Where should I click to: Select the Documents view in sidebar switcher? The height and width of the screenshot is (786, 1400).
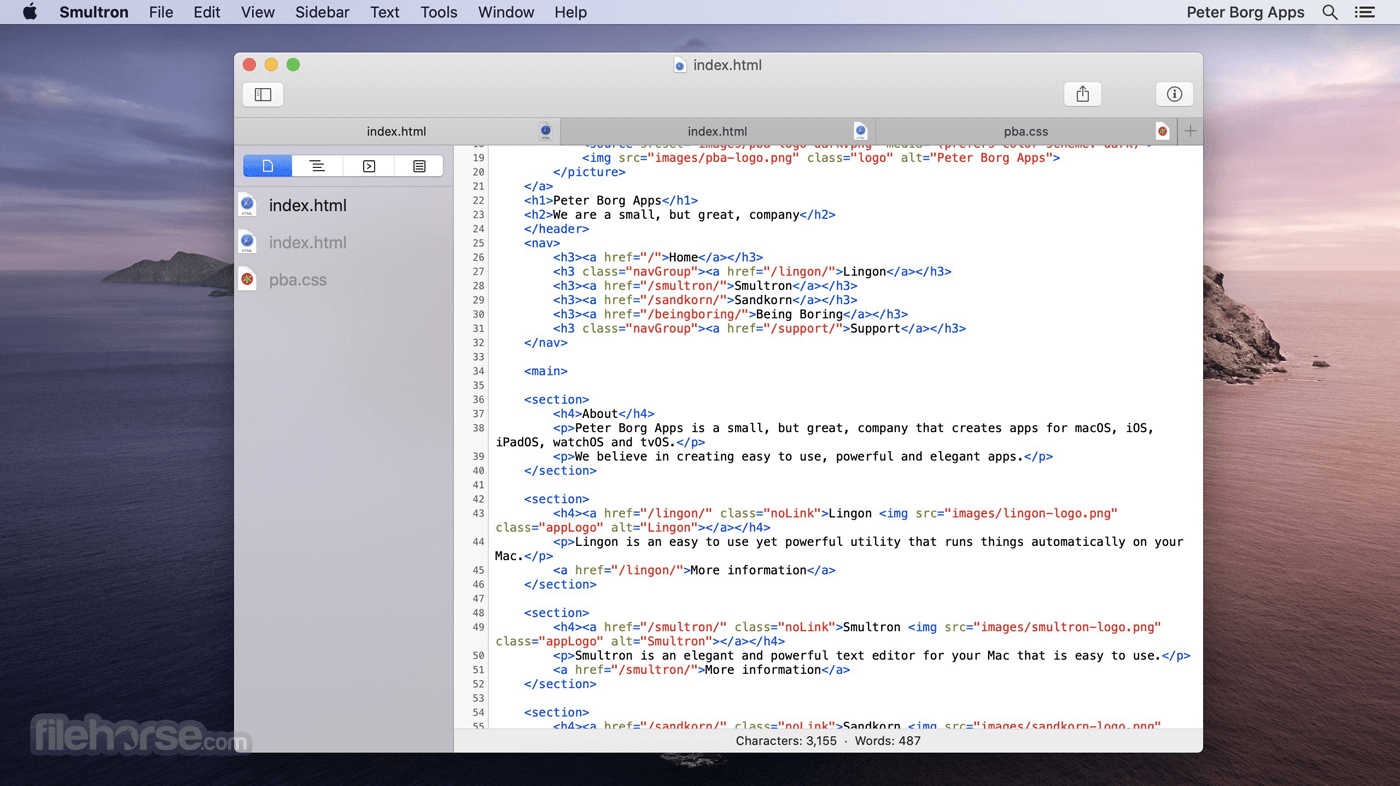point(268,166)
